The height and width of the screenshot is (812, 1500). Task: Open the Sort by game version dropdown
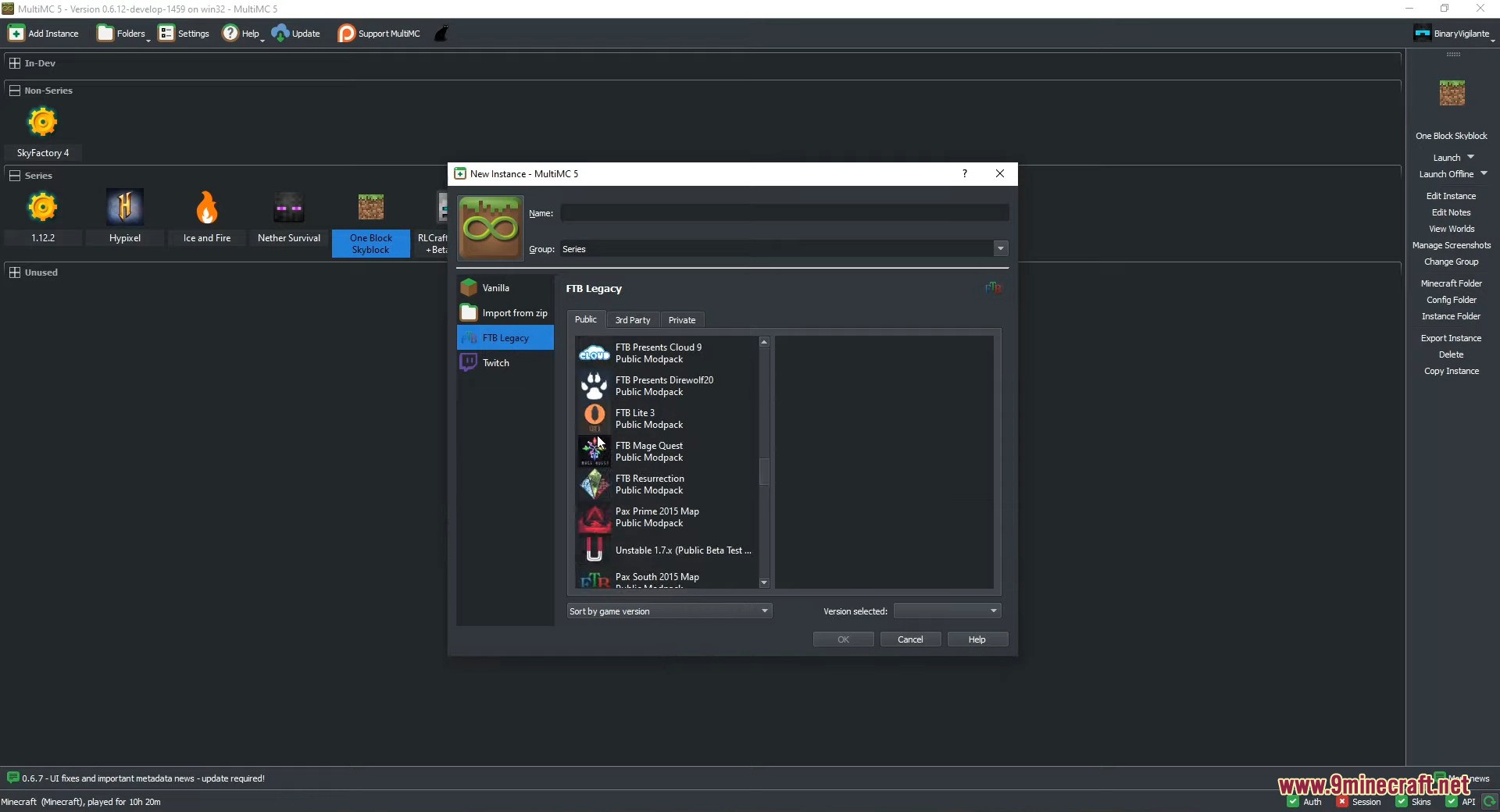(670, 611)
